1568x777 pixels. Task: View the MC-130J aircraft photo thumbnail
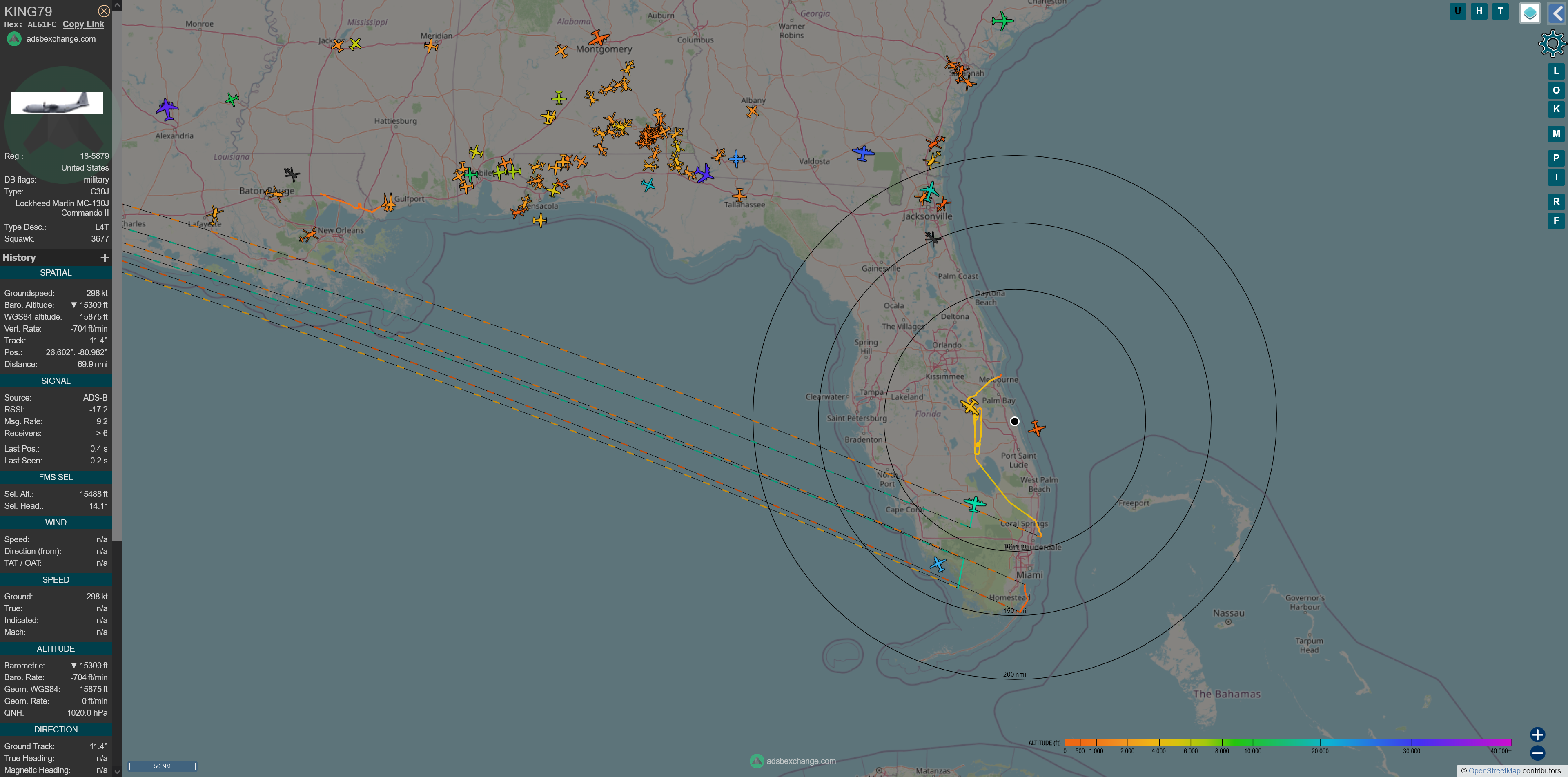tap(57, 103)
